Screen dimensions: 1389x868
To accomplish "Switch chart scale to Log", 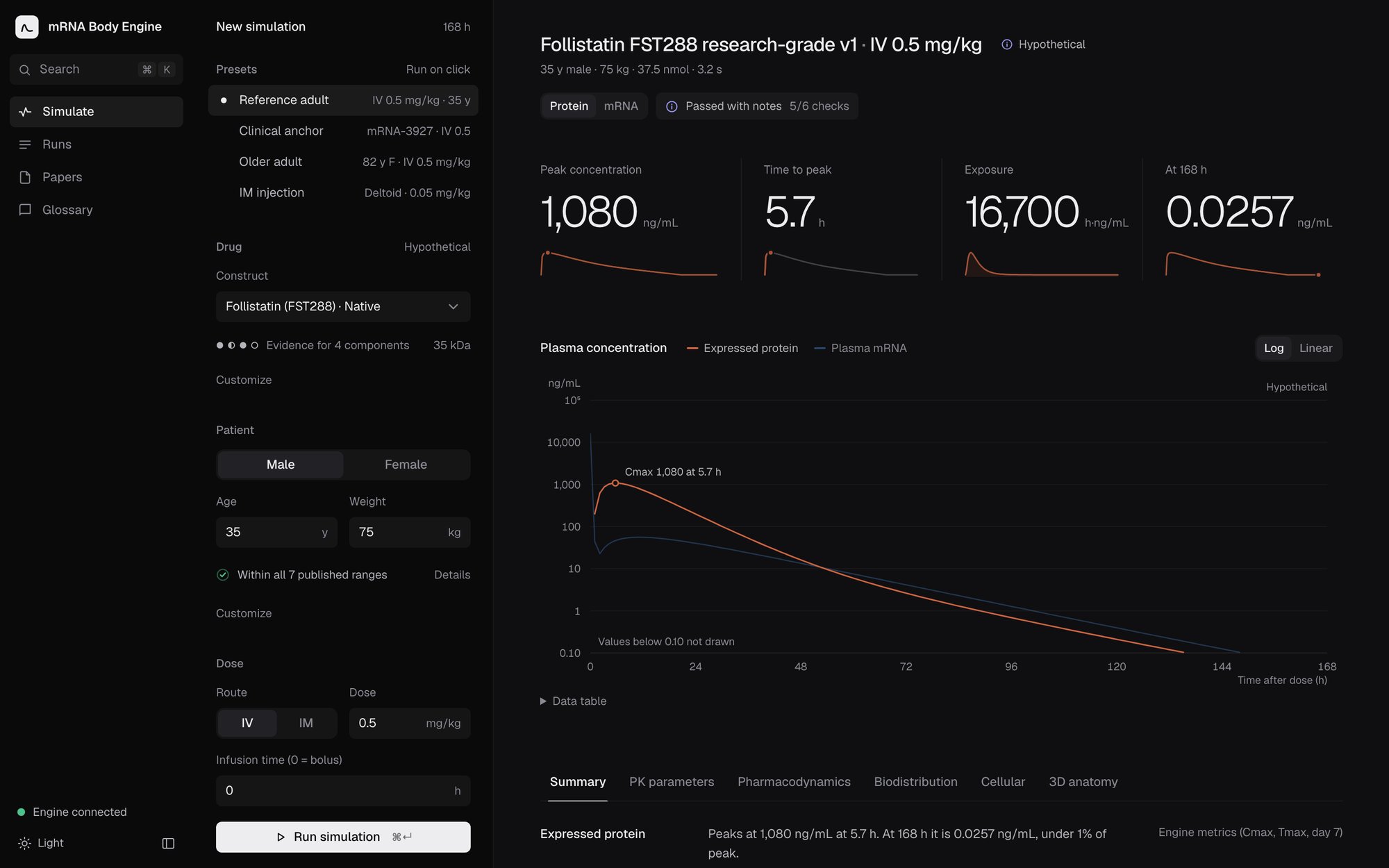I will (1274, 348).
